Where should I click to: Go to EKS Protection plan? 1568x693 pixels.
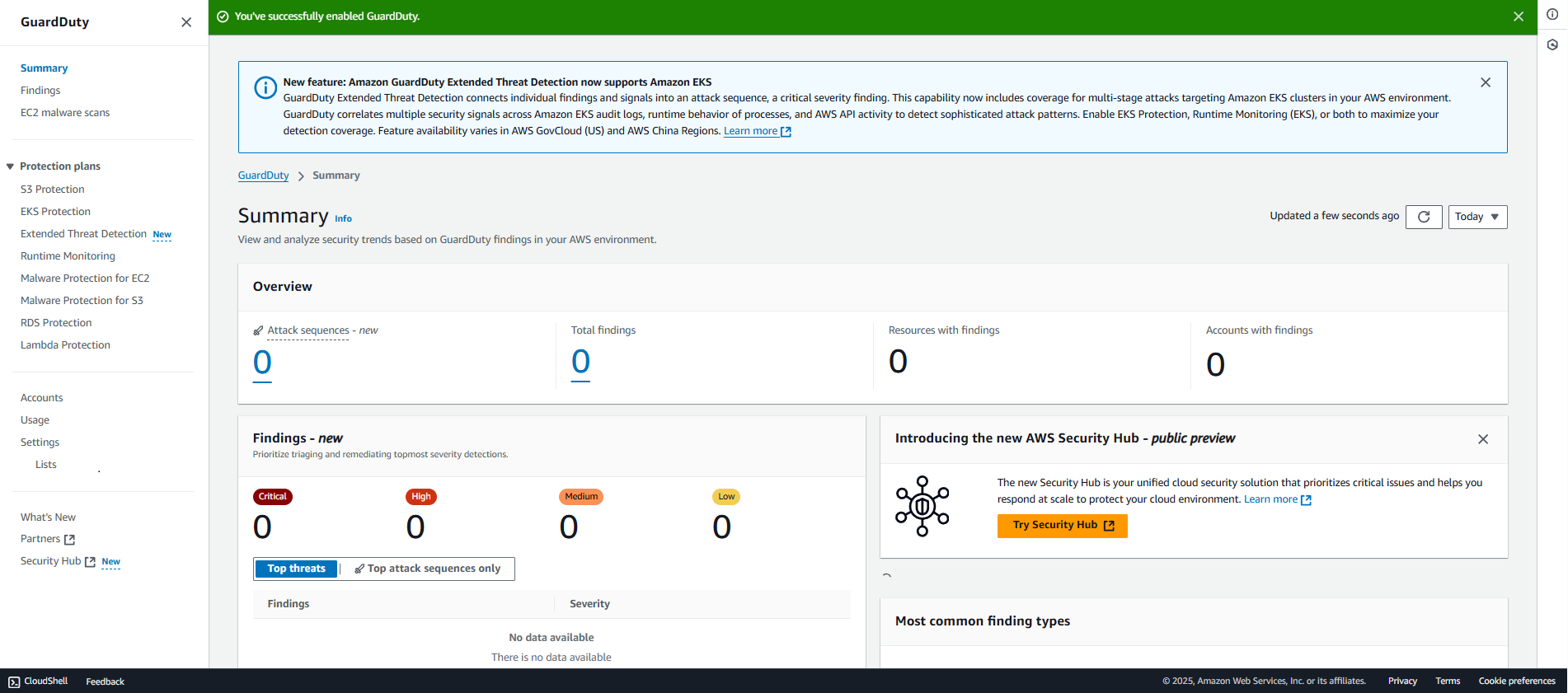click(x=55, y=212)
